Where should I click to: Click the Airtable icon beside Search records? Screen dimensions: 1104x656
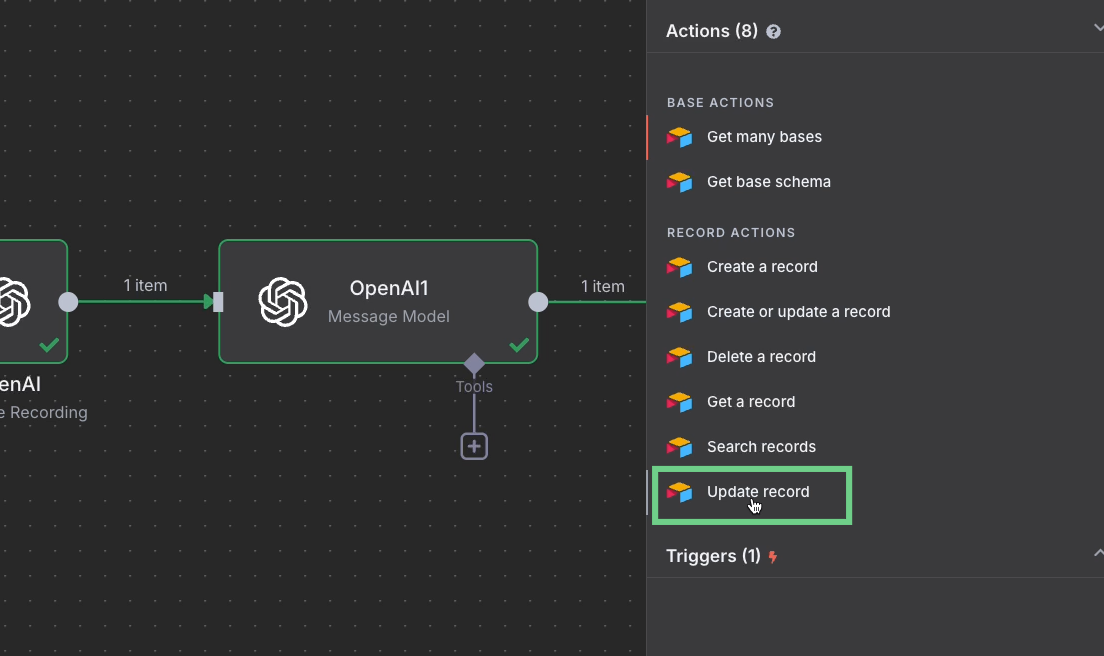679,447
